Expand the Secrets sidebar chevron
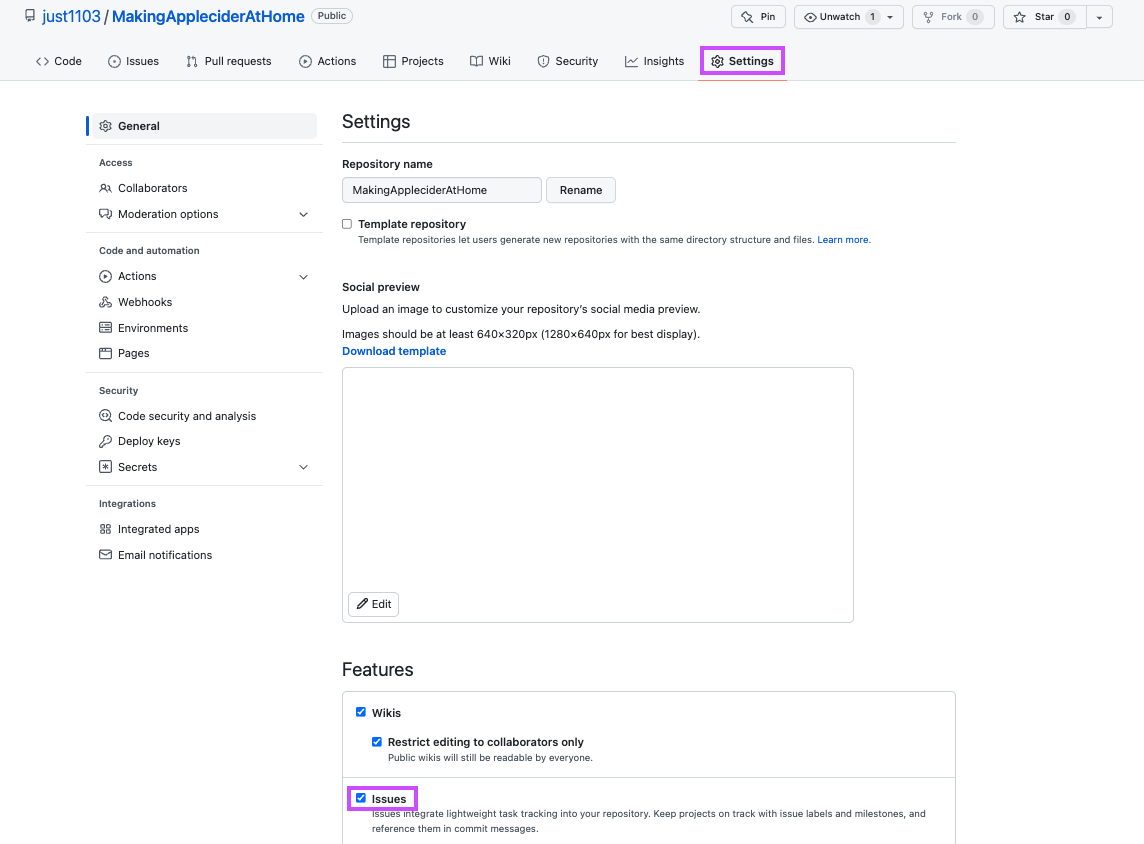 (304, 467)
